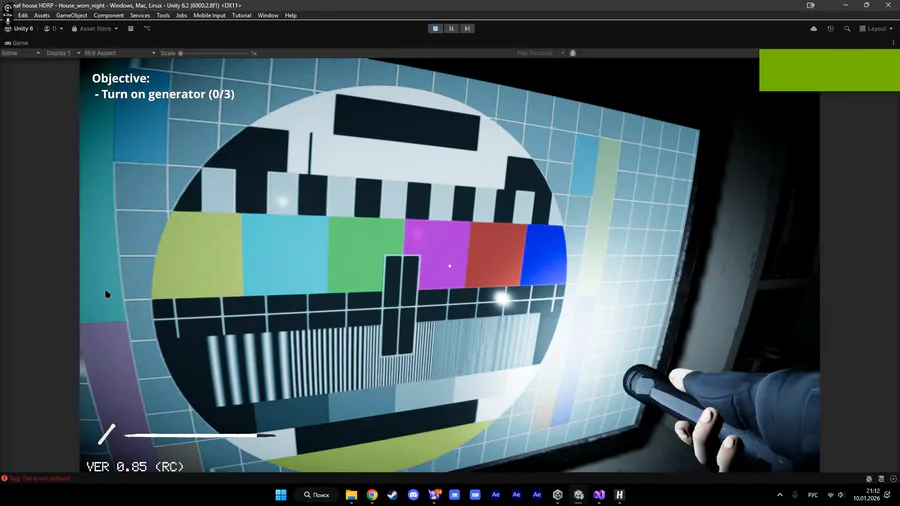This screenshot has width=900, height=506.
Task: Step forward one frame
Action: click(x=467, y=29)
